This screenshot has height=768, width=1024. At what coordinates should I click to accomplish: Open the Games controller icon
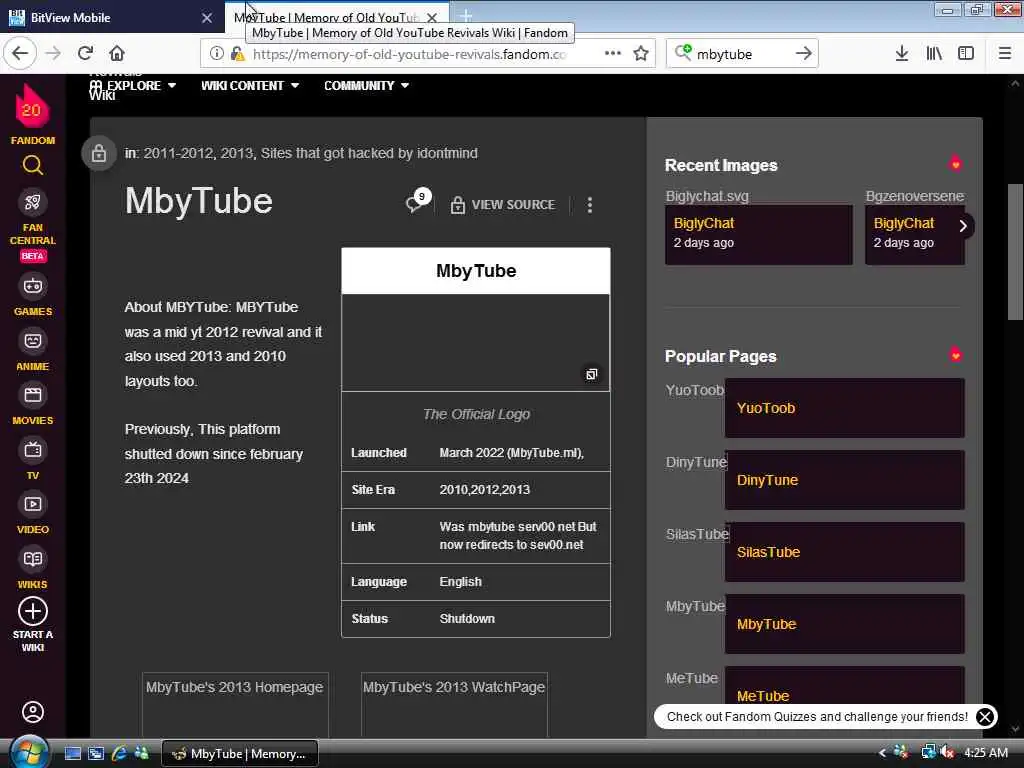[33, 286]
